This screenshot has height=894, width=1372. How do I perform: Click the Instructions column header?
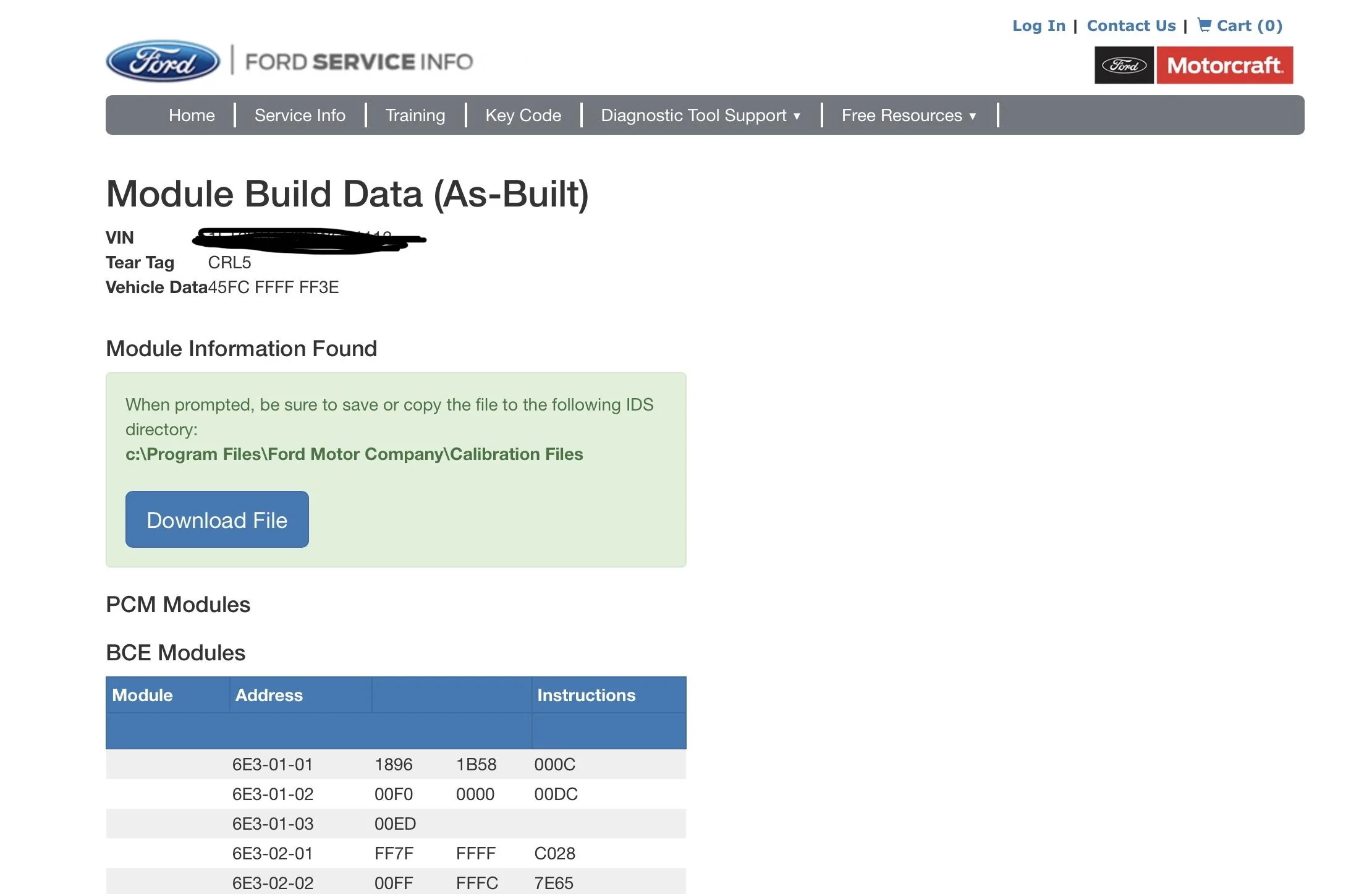[586, 695]
